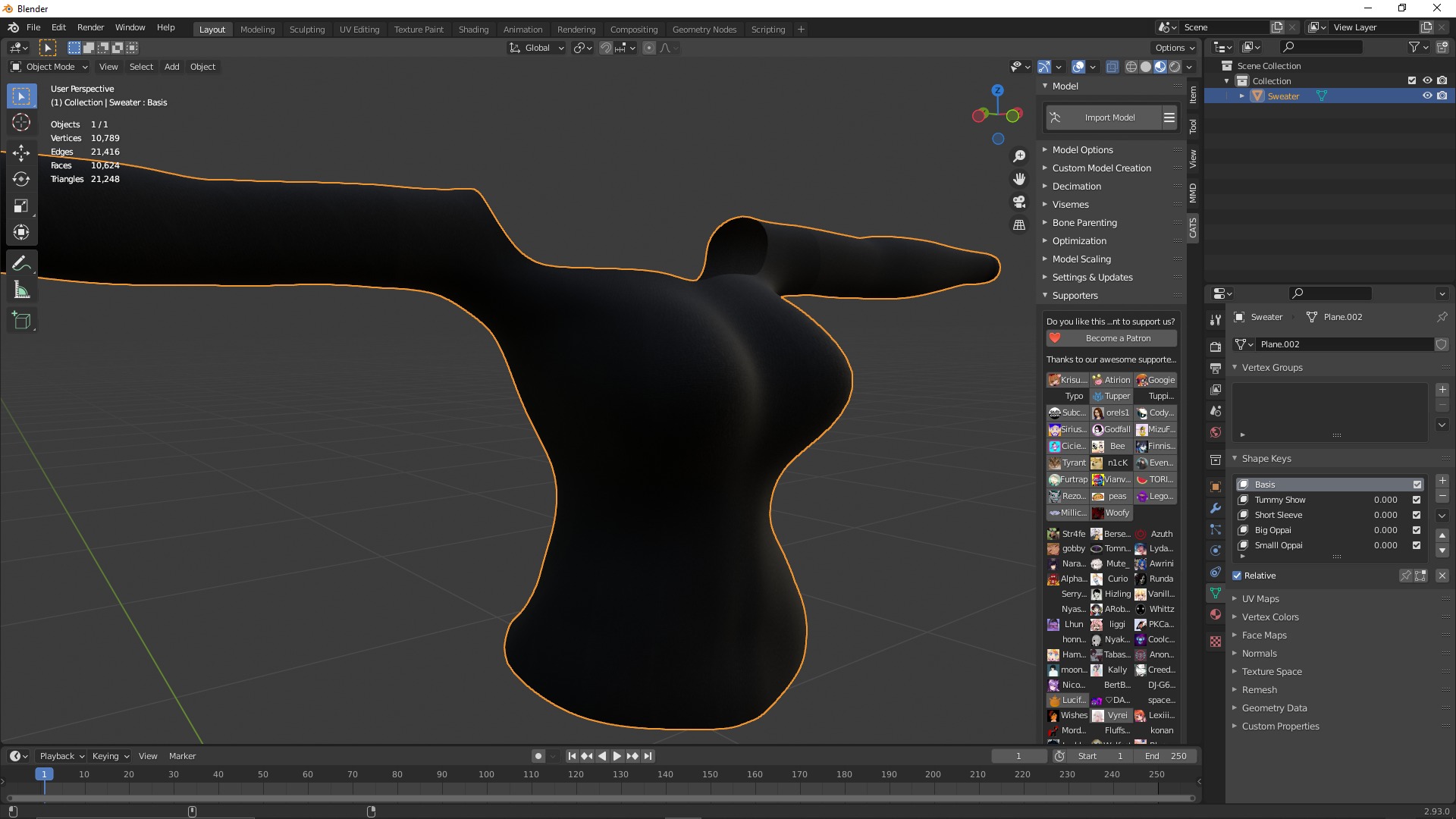Jump to the end frame
Viewport: 1456px width, 819px height.
(648, 756)
